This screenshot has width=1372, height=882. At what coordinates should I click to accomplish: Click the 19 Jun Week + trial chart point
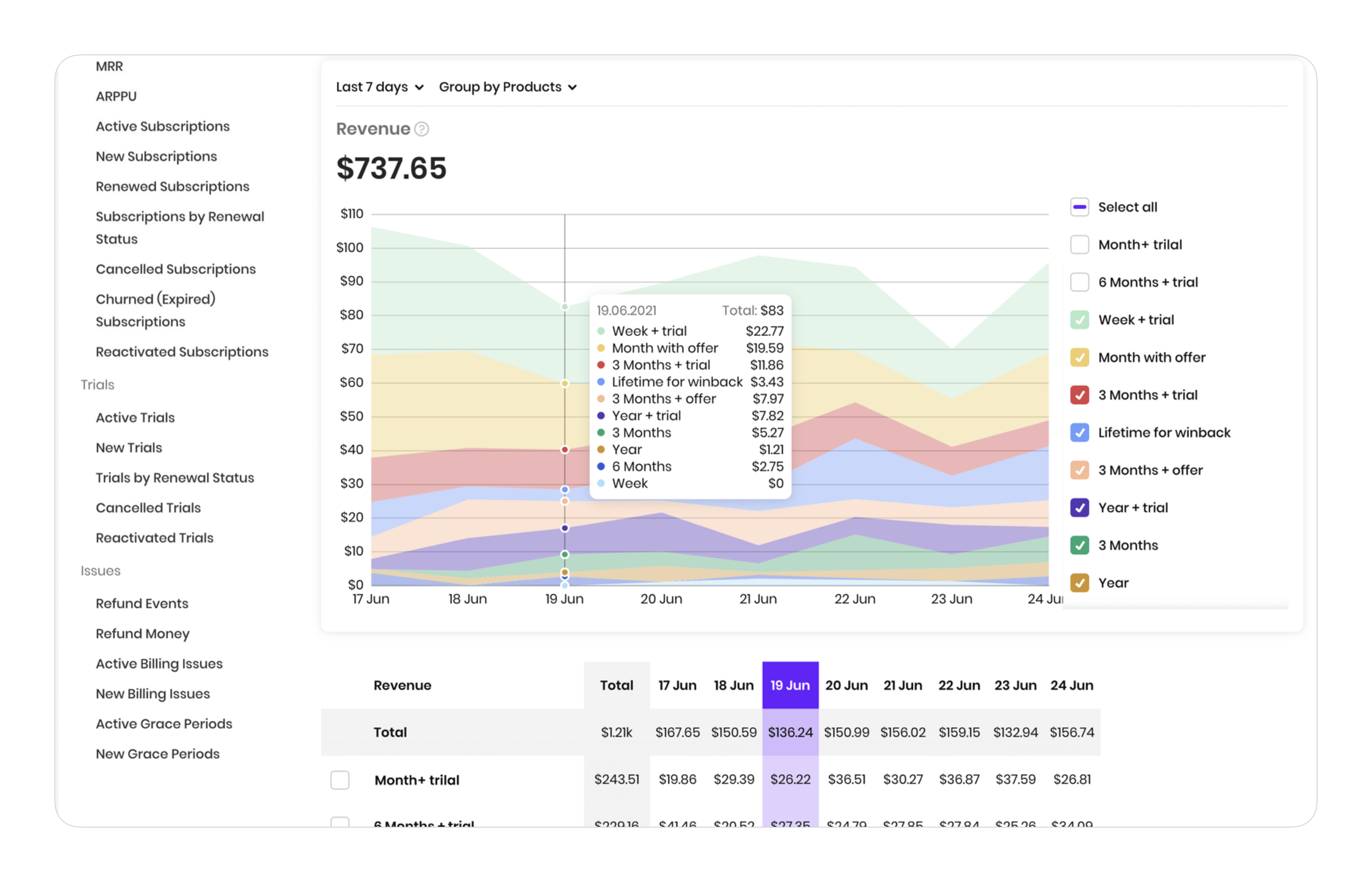[564, 307]
